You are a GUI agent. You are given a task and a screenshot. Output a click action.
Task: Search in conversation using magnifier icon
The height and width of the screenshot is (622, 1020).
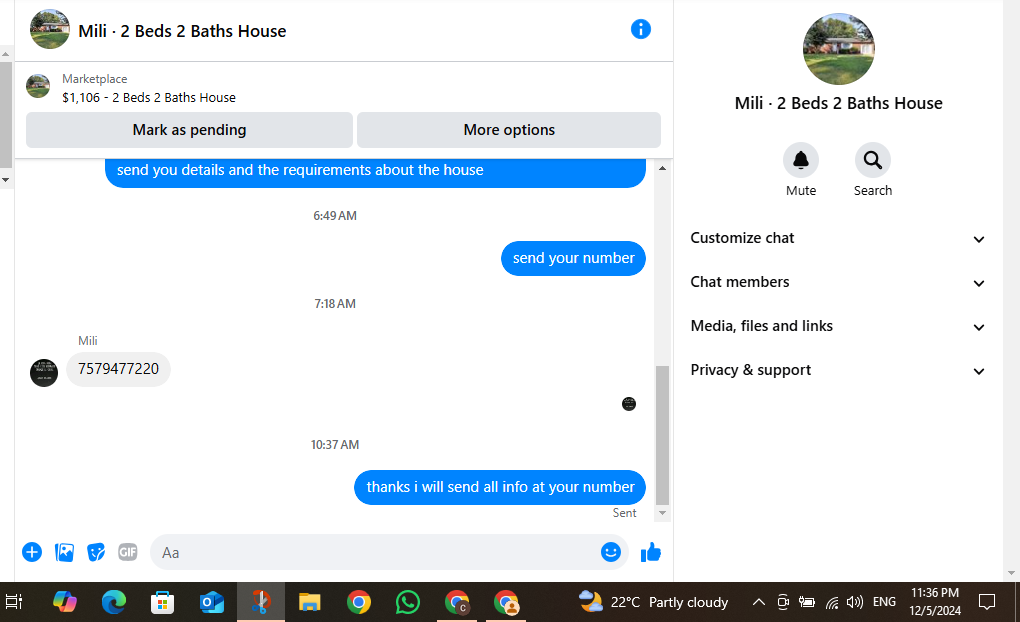tap(872, 160)
